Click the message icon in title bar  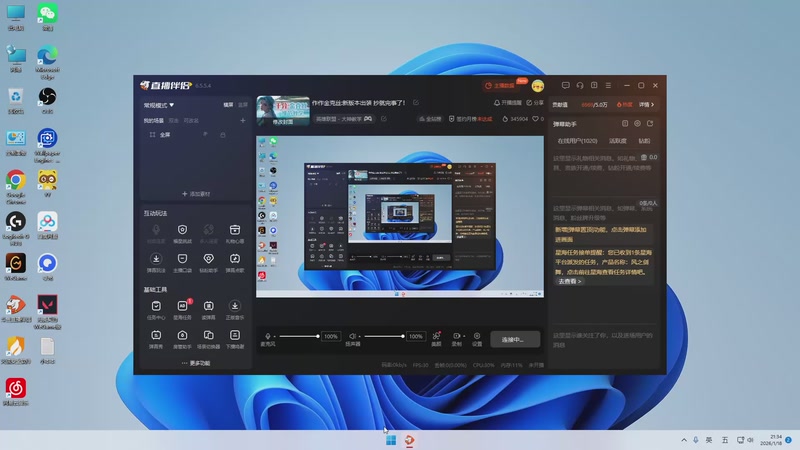coord(565,85)
